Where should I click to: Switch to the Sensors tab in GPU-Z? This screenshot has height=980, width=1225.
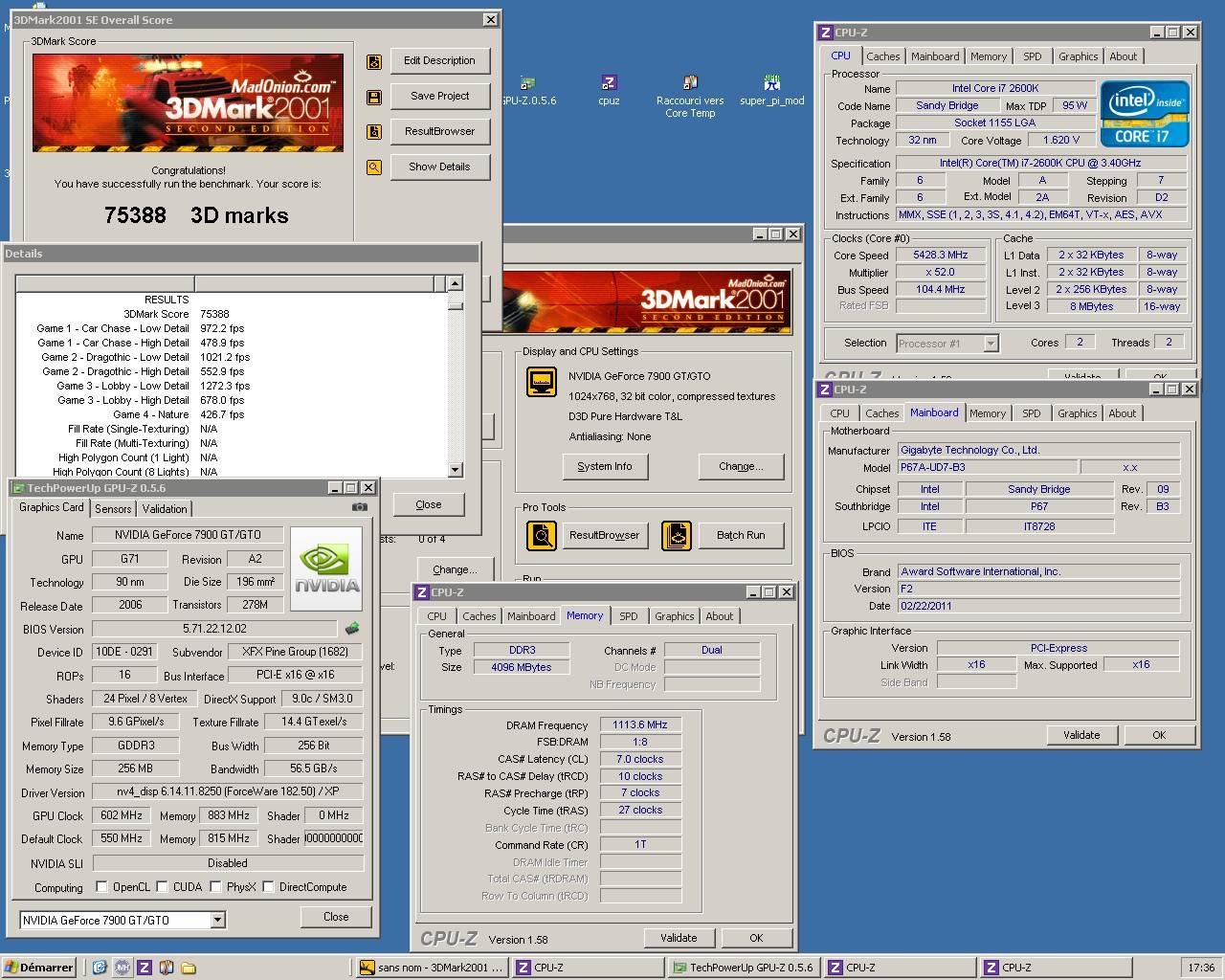coord(113,509)
